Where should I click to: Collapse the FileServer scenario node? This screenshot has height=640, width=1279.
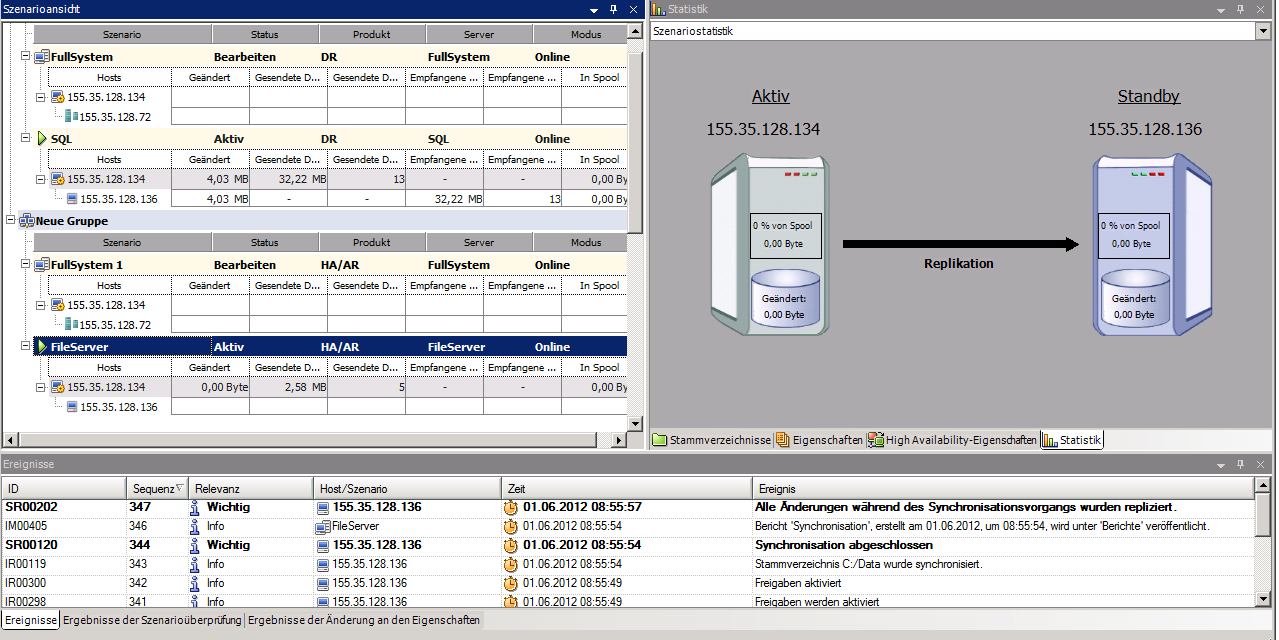pyautogui.click(x=26, y=347)
